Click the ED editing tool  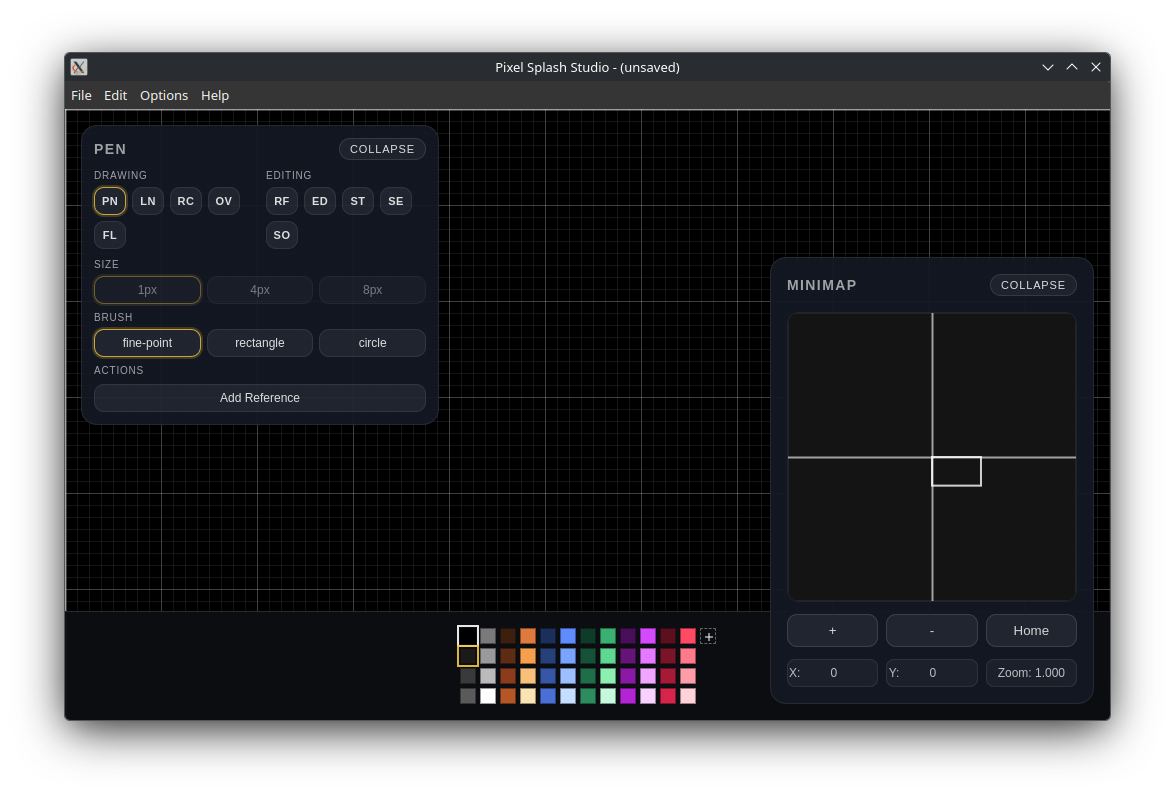click(x=319, y=201)
